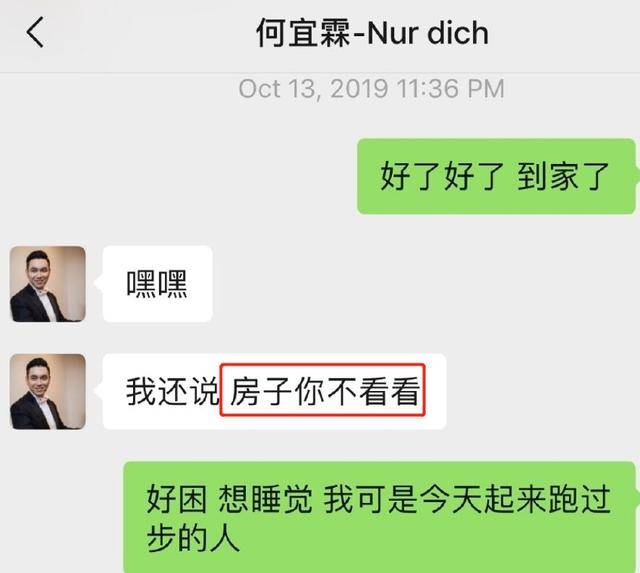Tap the words 我可是今天起来跑过 in last bubble
Image resolution: width=640 pixels, height=573 pixels.
click(x=467, y=499)
